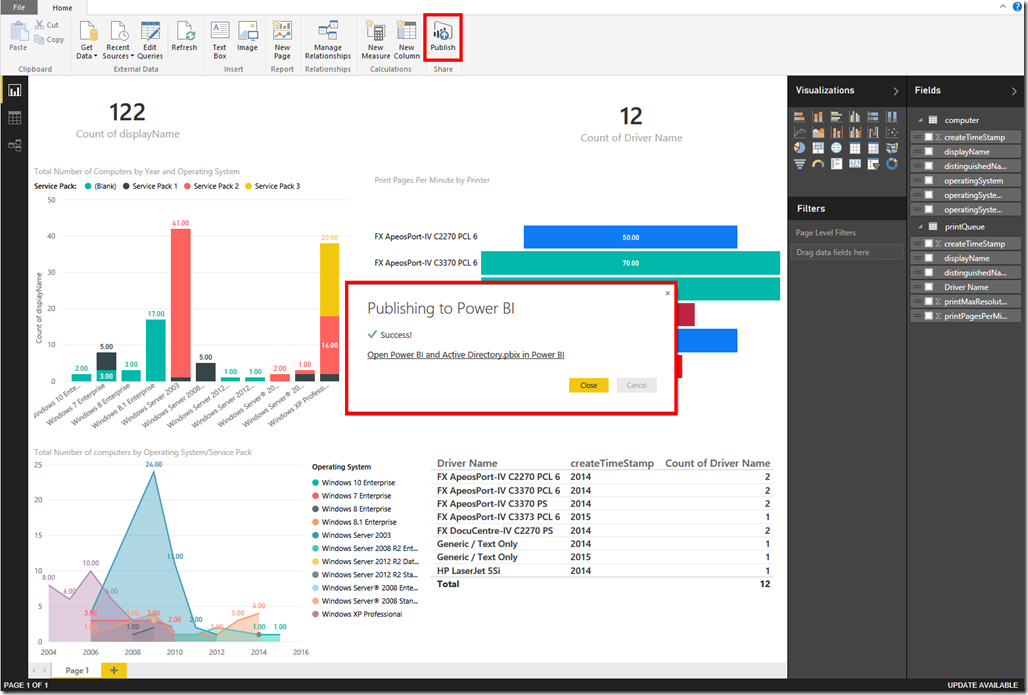Viewport: 1028px width, 695px height.
Task: Select the Waterfall chart visualization
Action: click(x=873, y=132)
